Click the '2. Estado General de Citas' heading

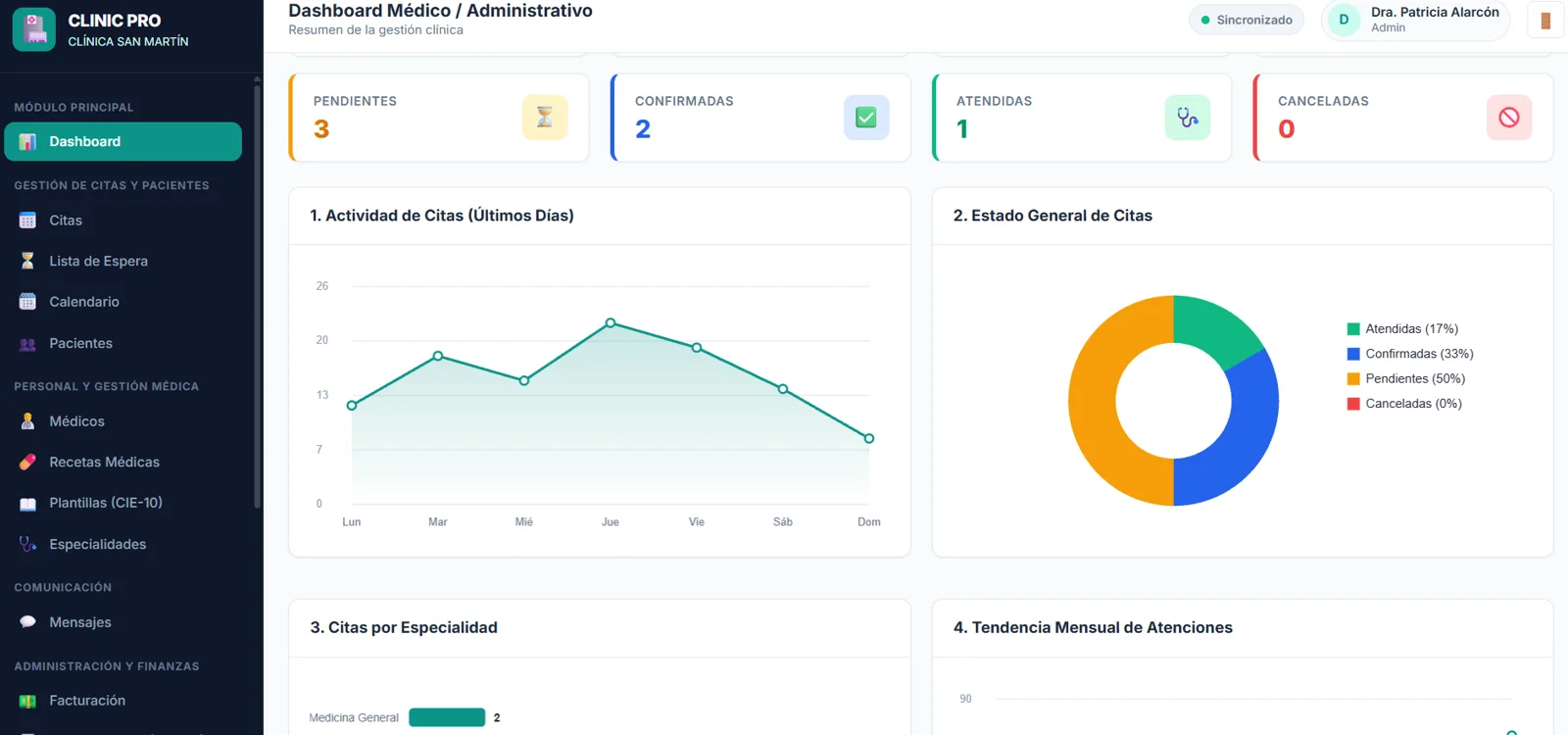tap(1053, 216)
